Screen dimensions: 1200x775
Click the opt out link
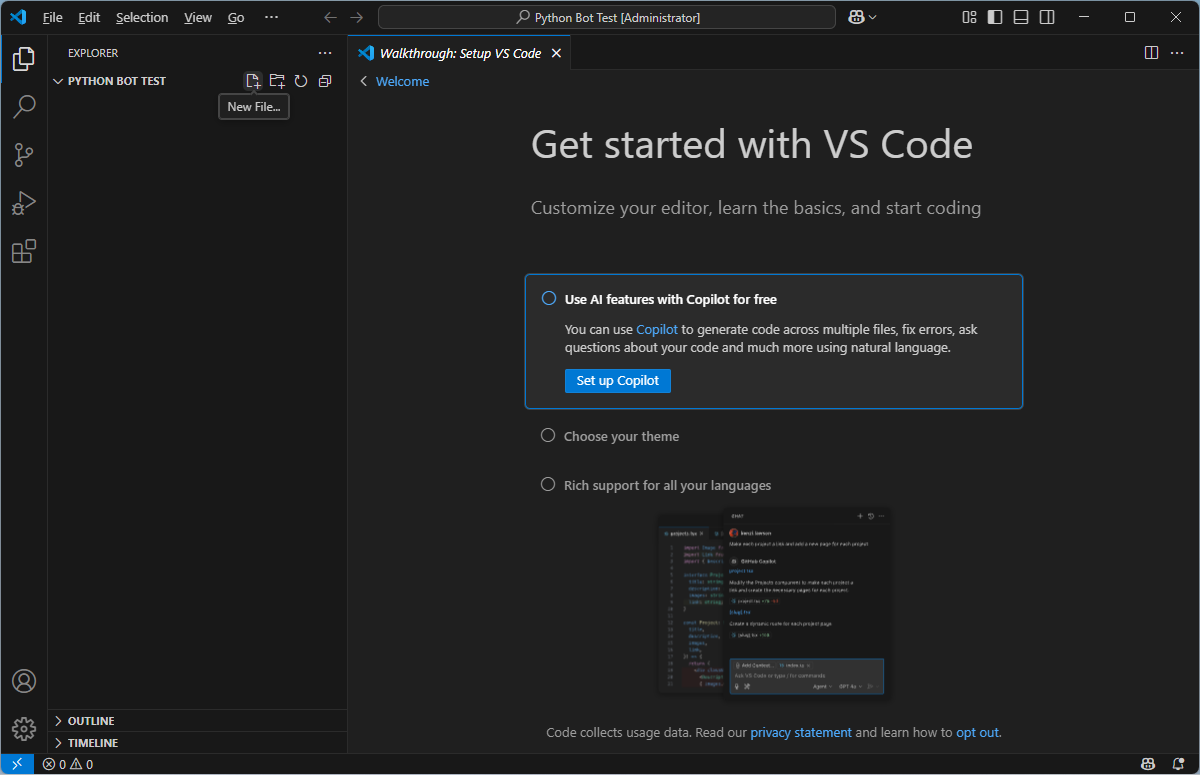coord(977,732)
